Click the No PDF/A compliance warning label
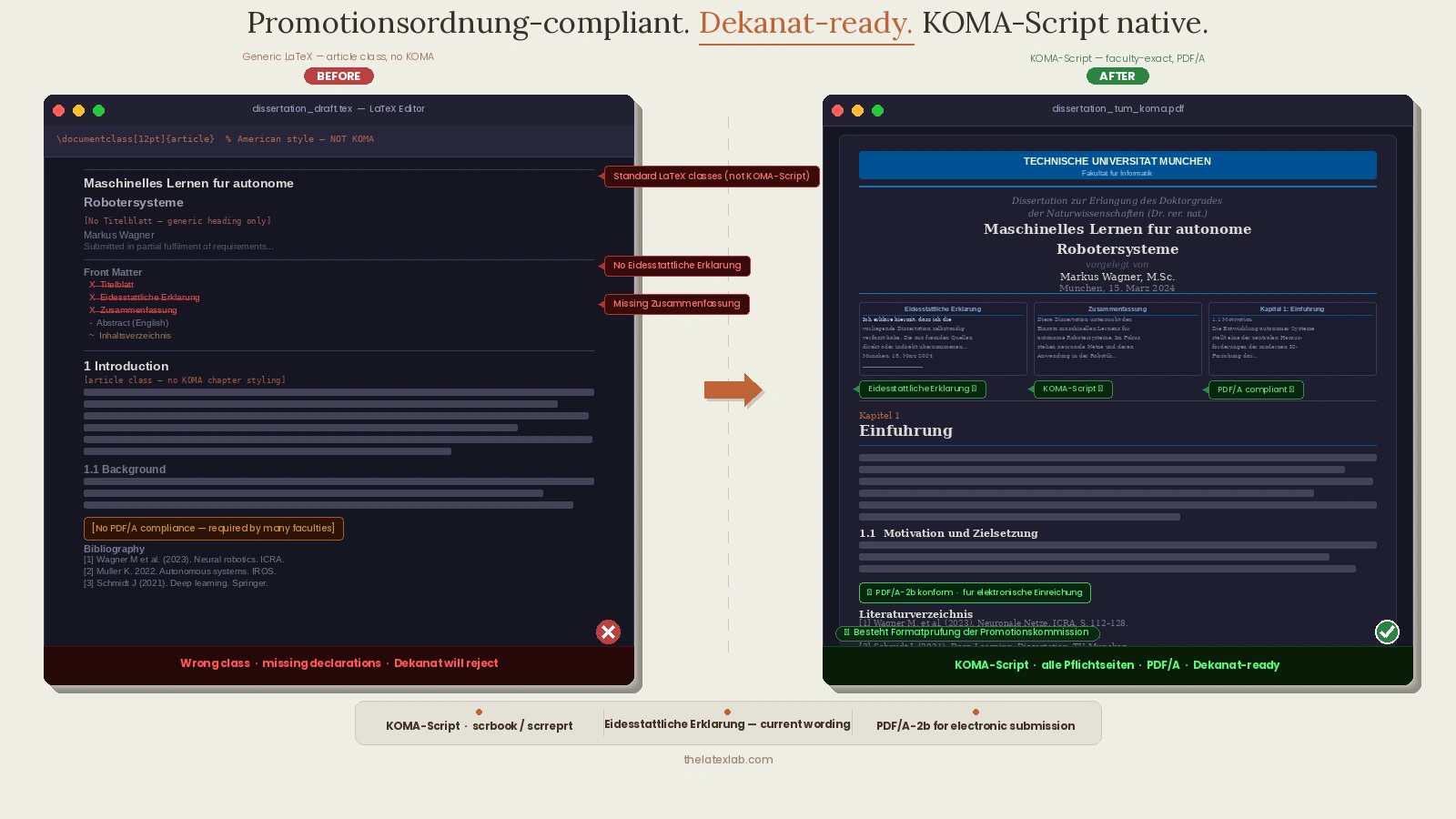This screenshot has width=1456, height=819. click(213, 528)
